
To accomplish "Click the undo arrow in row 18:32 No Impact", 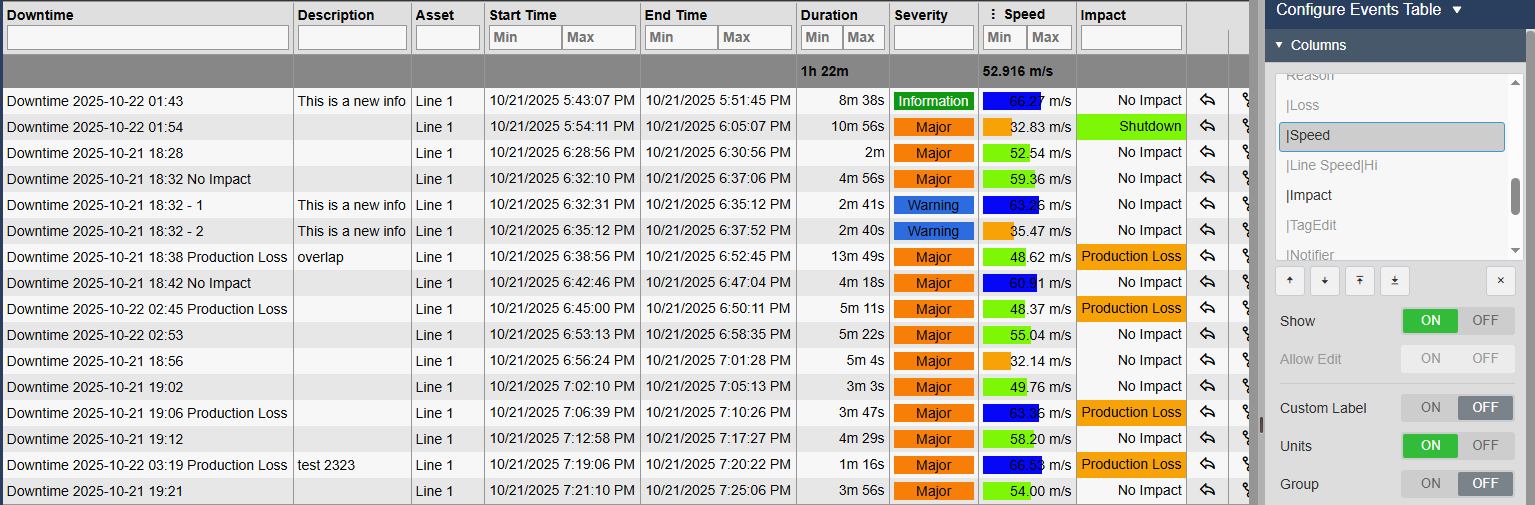I will point(1207,178).
